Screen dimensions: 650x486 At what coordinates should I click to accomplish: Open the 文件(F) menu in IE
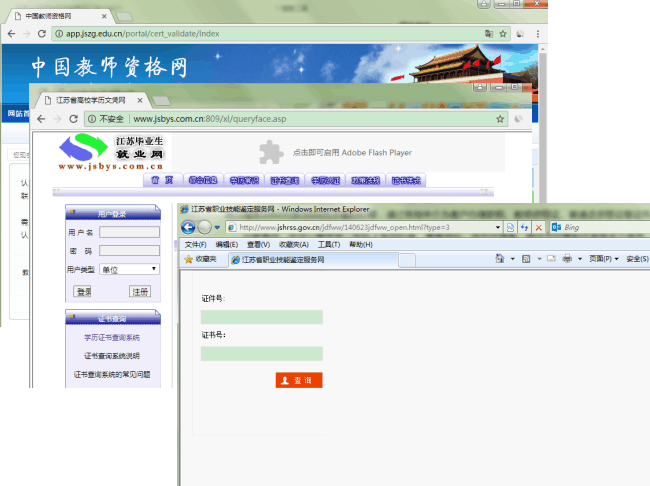pyautogui.click(x=195, y=245)
